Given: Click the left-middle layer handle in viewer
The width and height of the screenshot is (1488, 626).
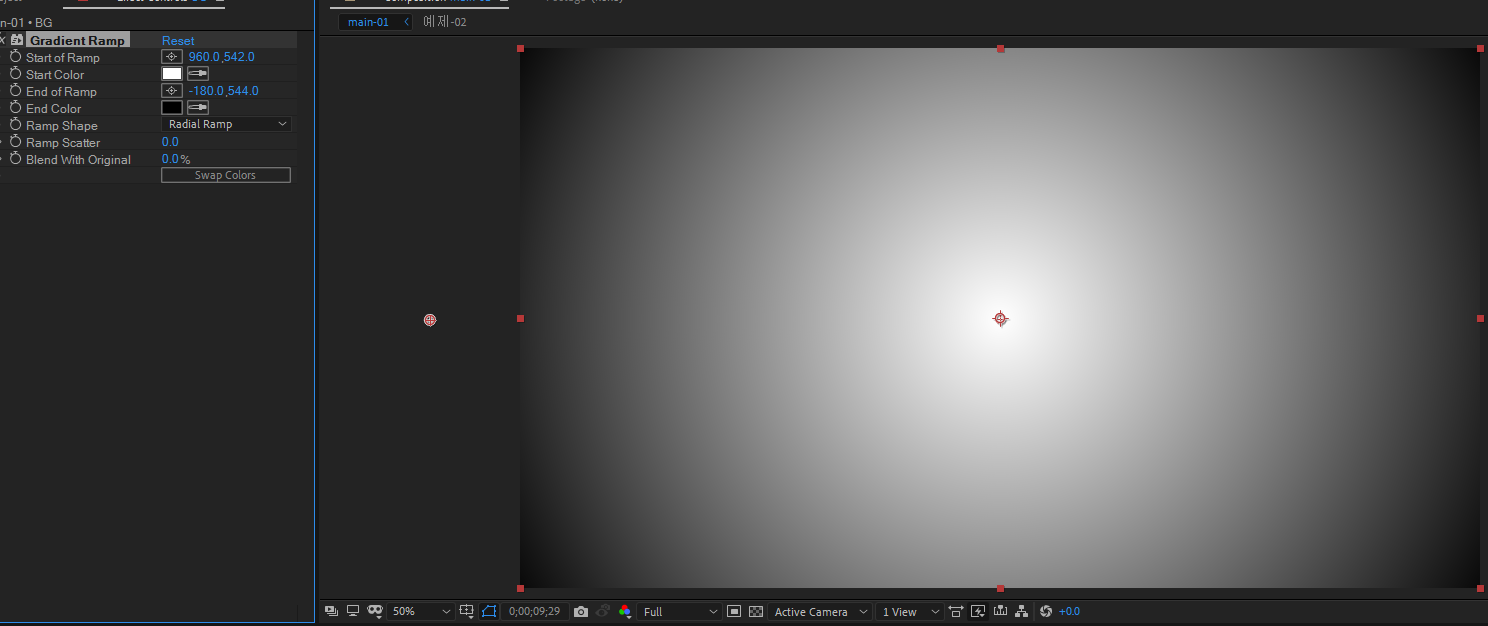Looking at the screenshot, I should click(520, 318).
